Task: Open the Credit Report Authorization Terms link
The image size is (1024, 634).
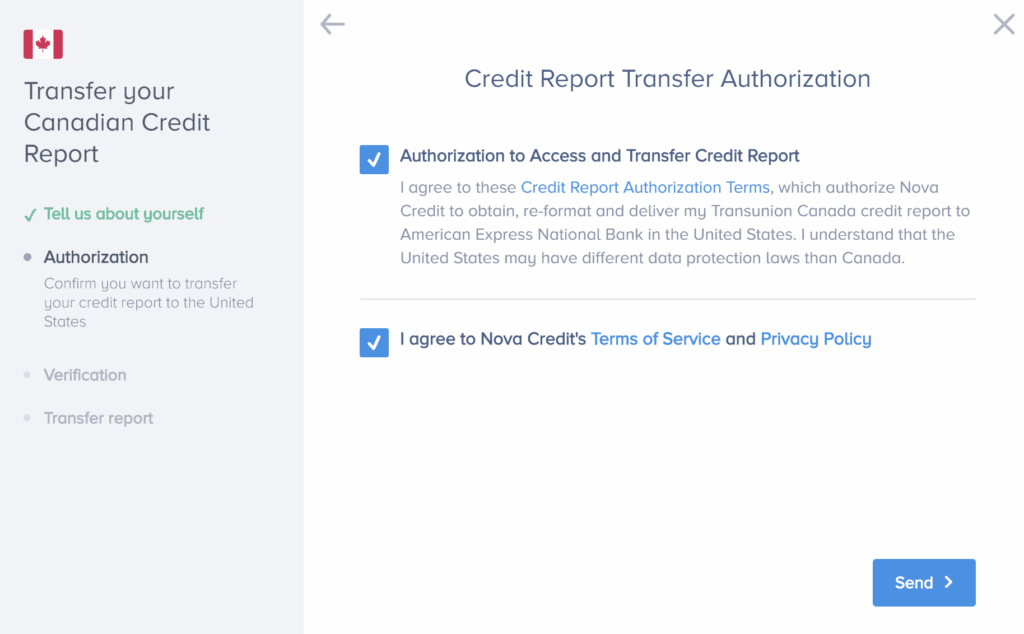Action: pos(646,187)
